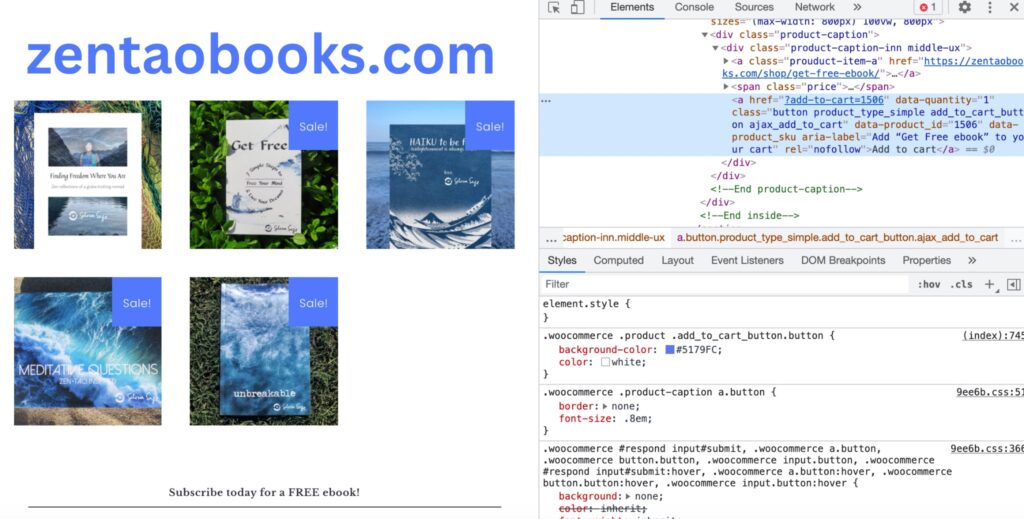The width and height of the screenshot is (1024, 519).
Task: Select caption-inn.middle-ux breadcrumb
Action: (x=613, y=238)
